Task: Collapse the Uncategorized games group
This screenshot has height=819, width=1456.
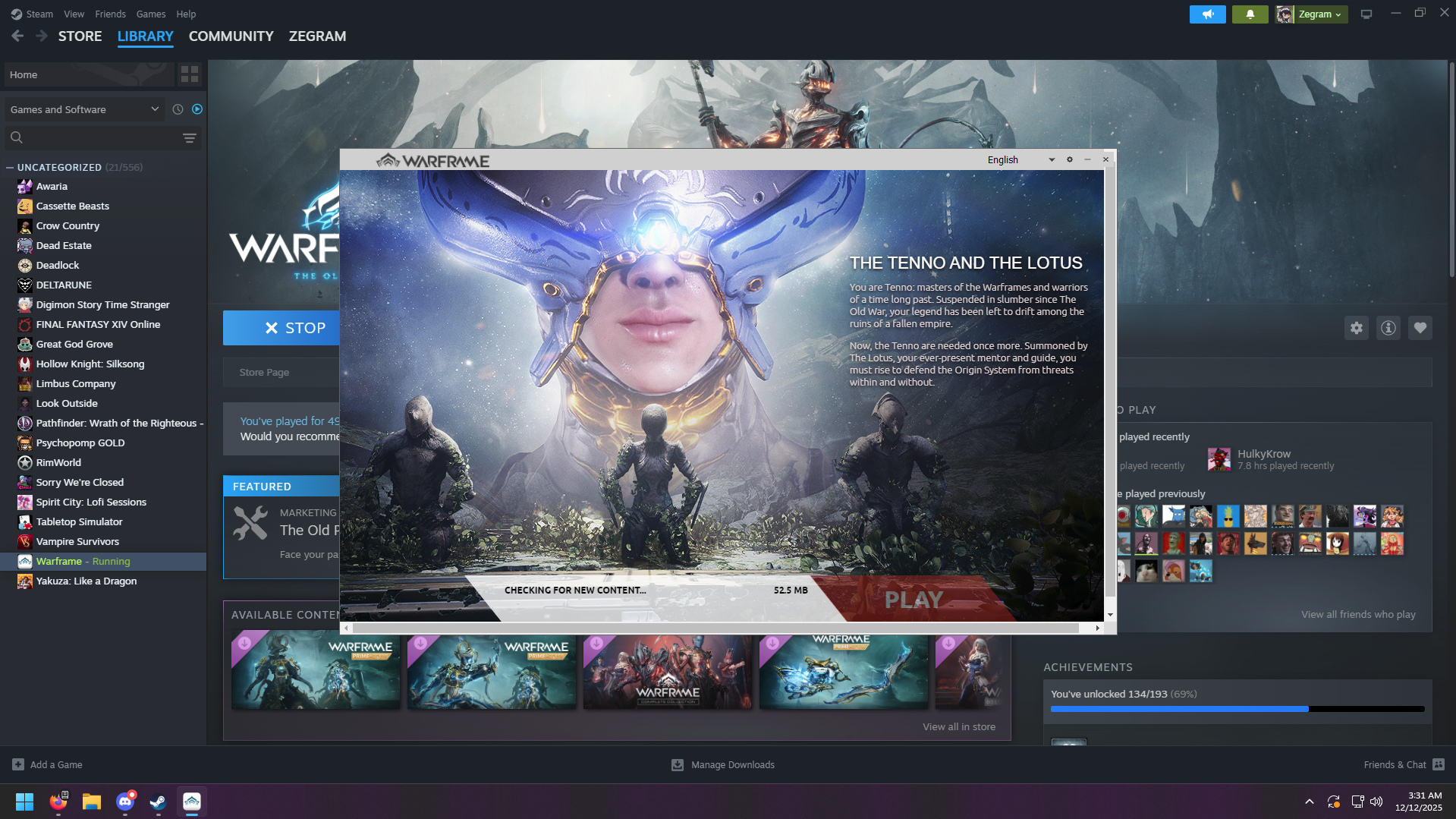Action: click(10, 167)
